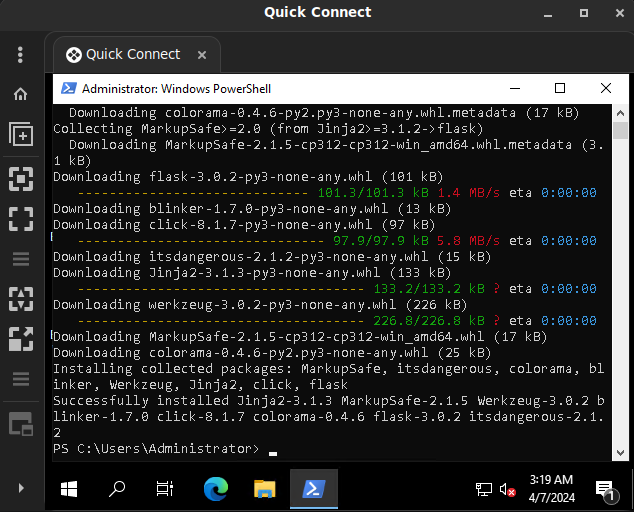Viewport: 634px width, 512px height.
Task: Click the expand-arrow grid icon in sidebar
Action: click(21, 339)
